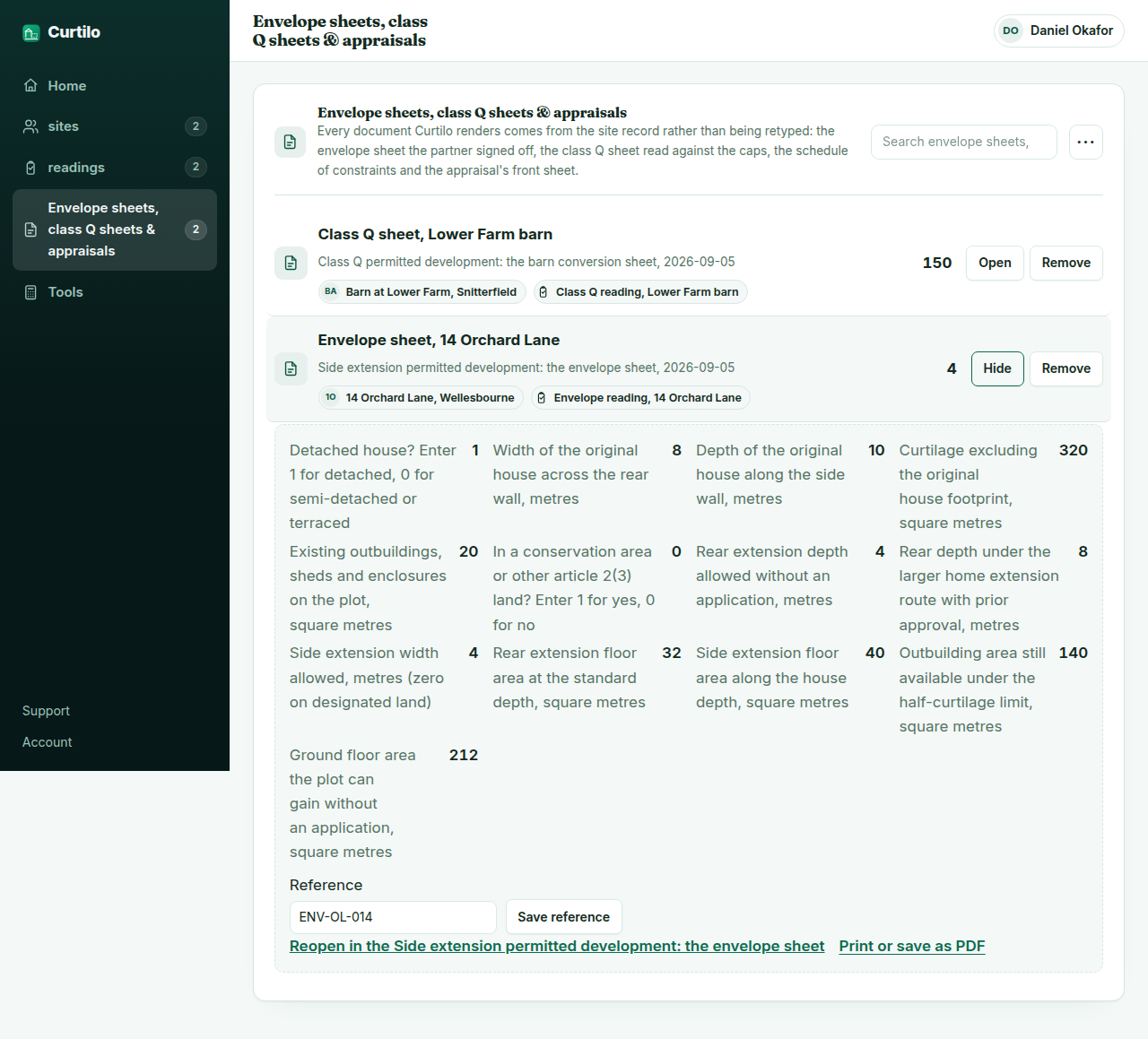
Task: Click the document icon for Class Q sheet
Action: point(291,263)
